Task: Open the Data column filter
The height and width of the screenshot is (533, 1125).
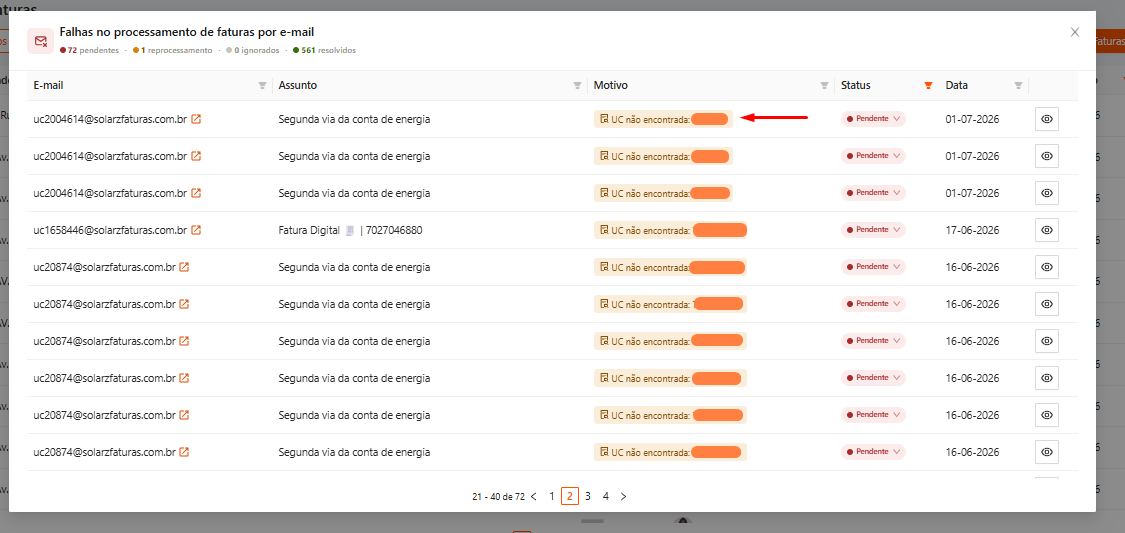Action: point(1018,85)
